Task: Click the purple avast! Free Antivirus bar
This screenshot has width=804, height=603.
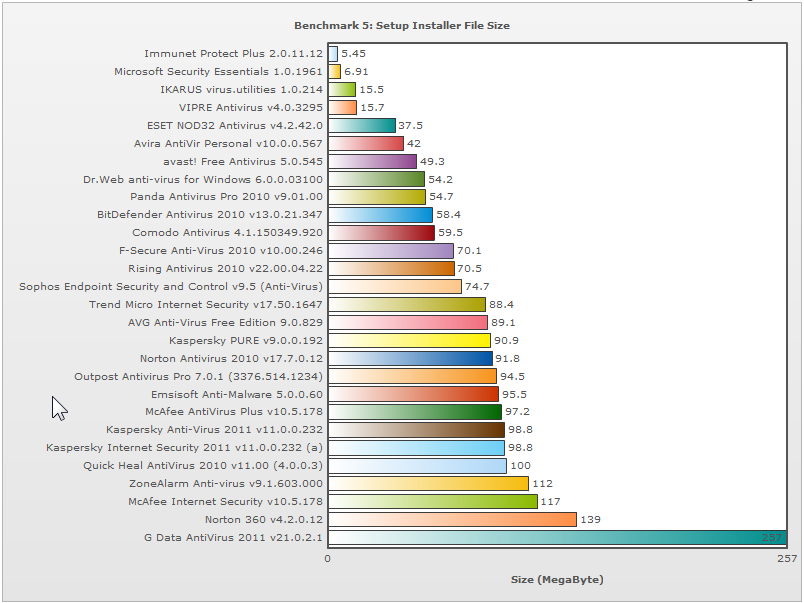Action: [372, 161]
